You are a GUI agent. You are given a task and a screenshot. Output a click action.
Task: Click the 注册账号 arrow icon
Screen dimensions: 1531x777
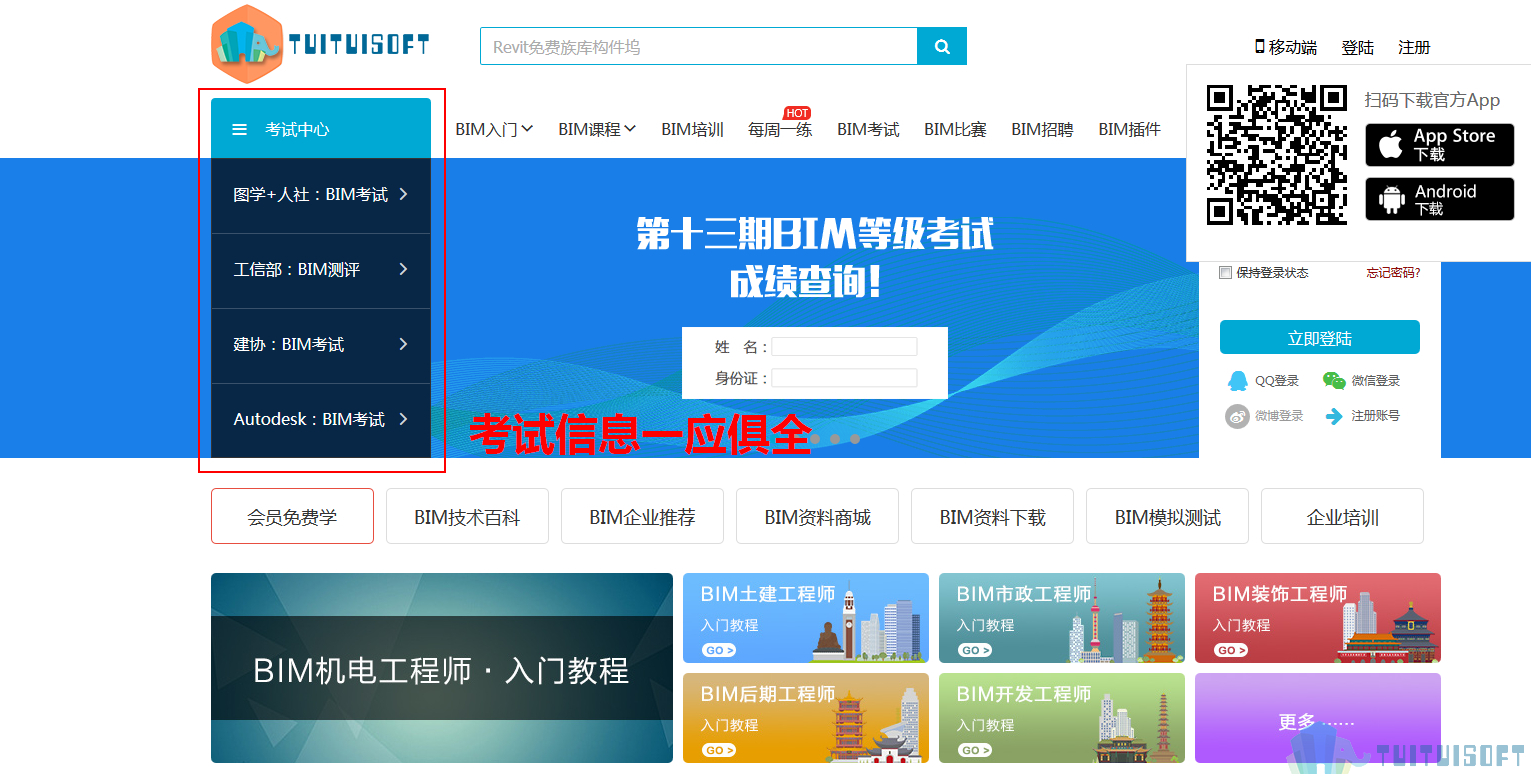pyautogui.click(x=1334, y=416)
